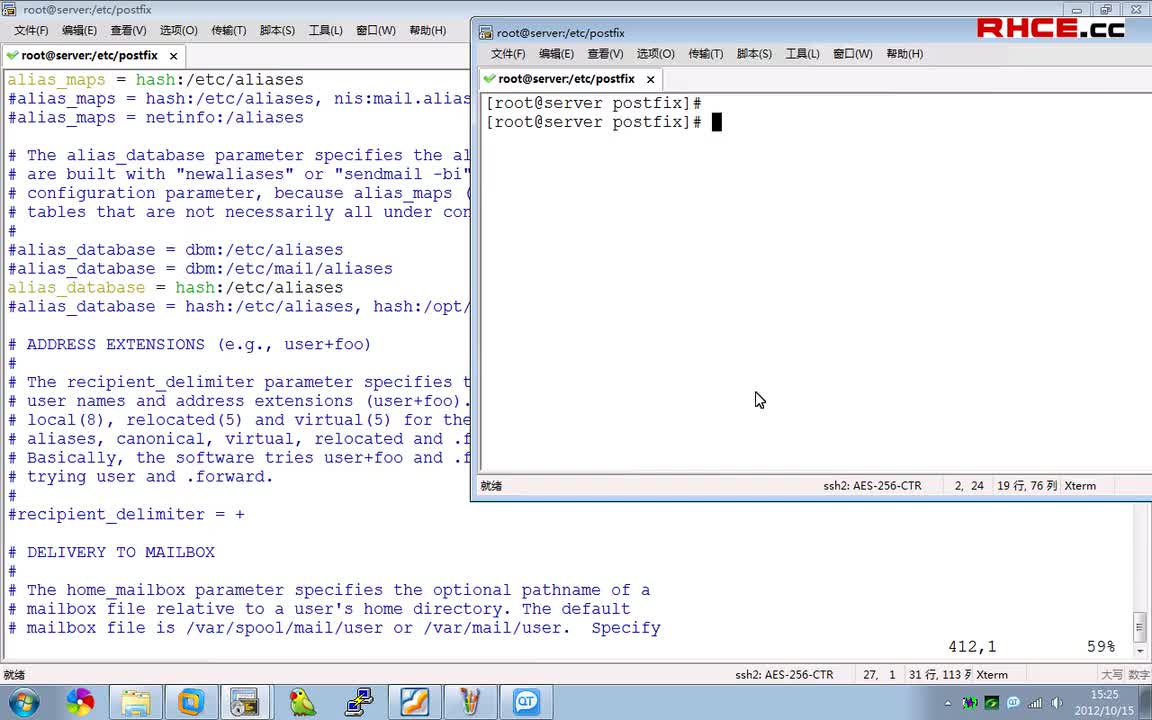This screenshot has width=1152, height=720.
Task: Open the green parrot taskbar app
Action: [302, 703]
